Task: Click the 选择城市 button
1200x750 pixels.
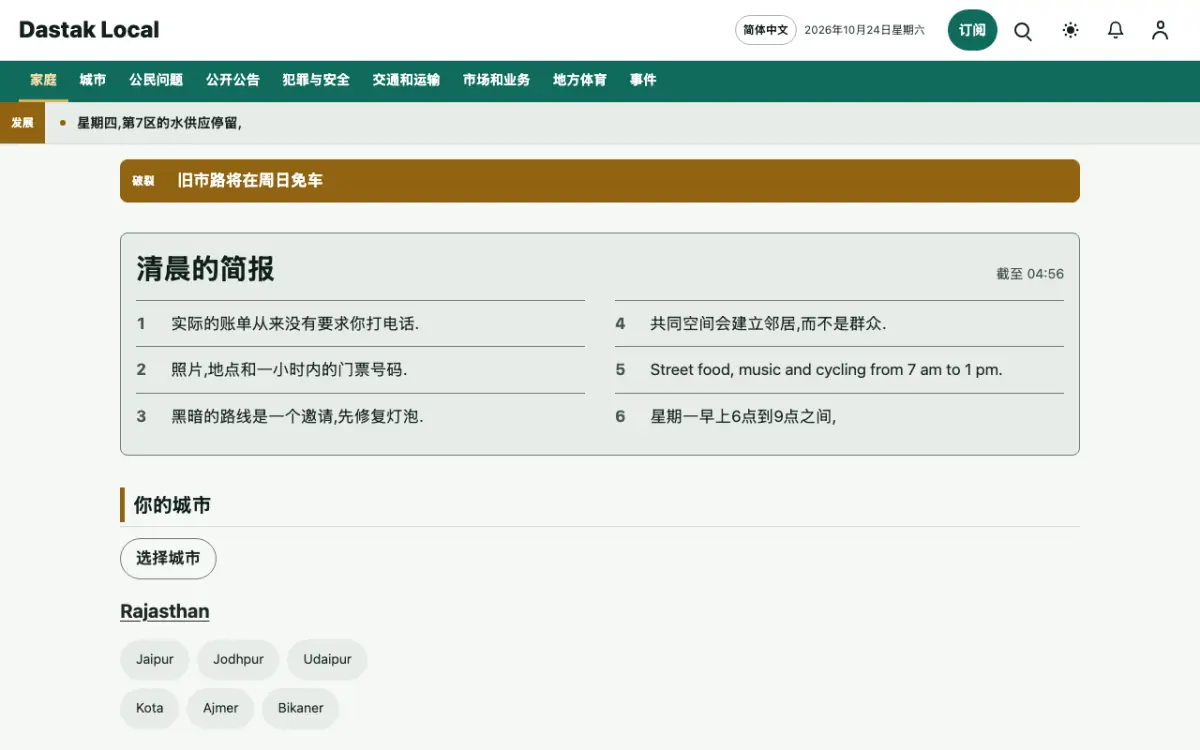Action: point(168,558)
